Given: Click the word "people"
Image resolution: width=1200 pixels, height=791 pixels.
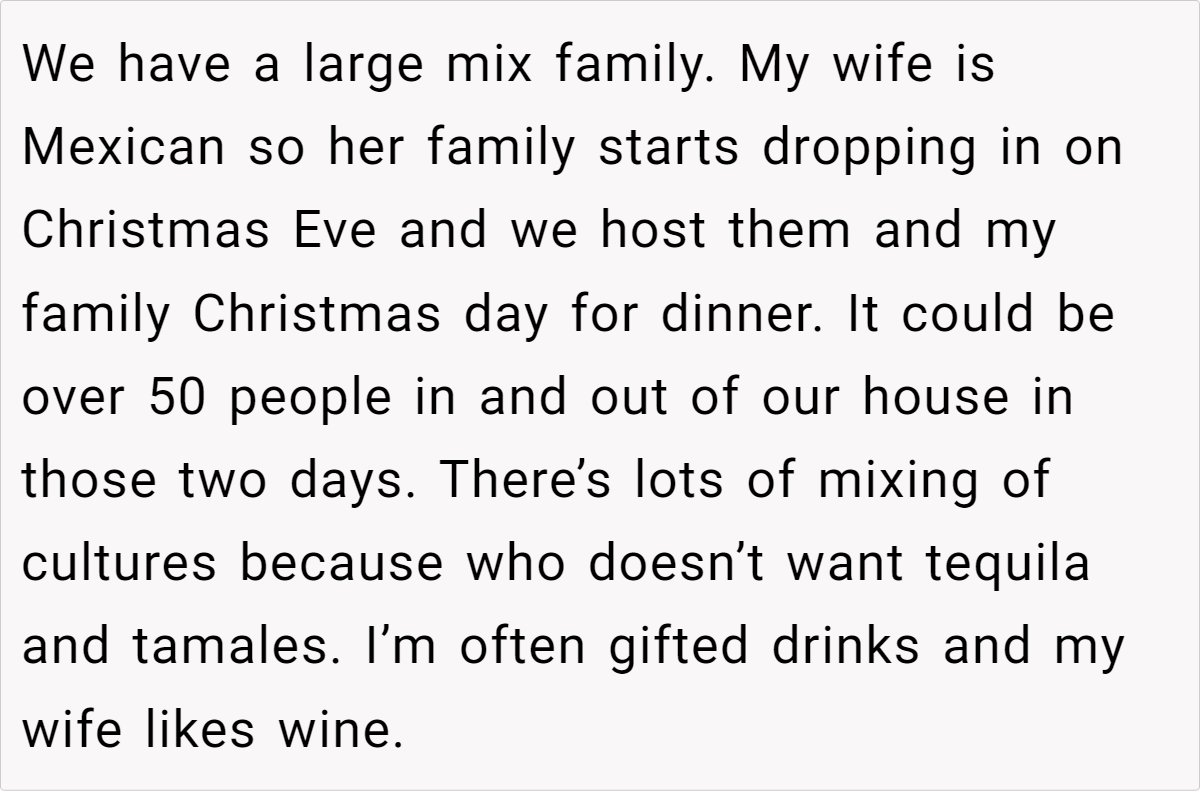Looking at the screenshot, I should (x=311, y=398).
